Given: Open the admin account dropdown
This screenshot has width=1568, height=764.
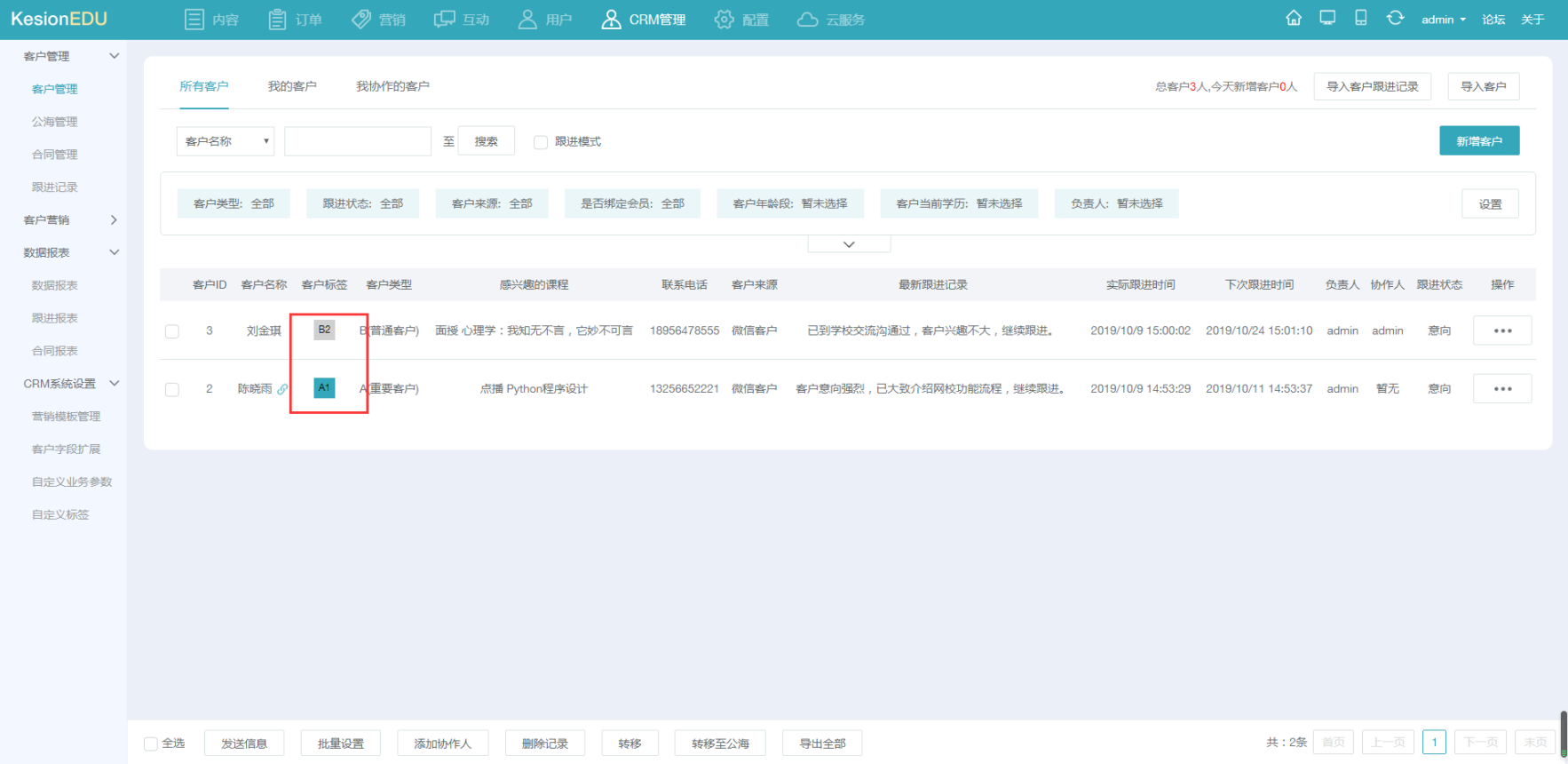Looking at the screenshot, I should point(1443,20).
